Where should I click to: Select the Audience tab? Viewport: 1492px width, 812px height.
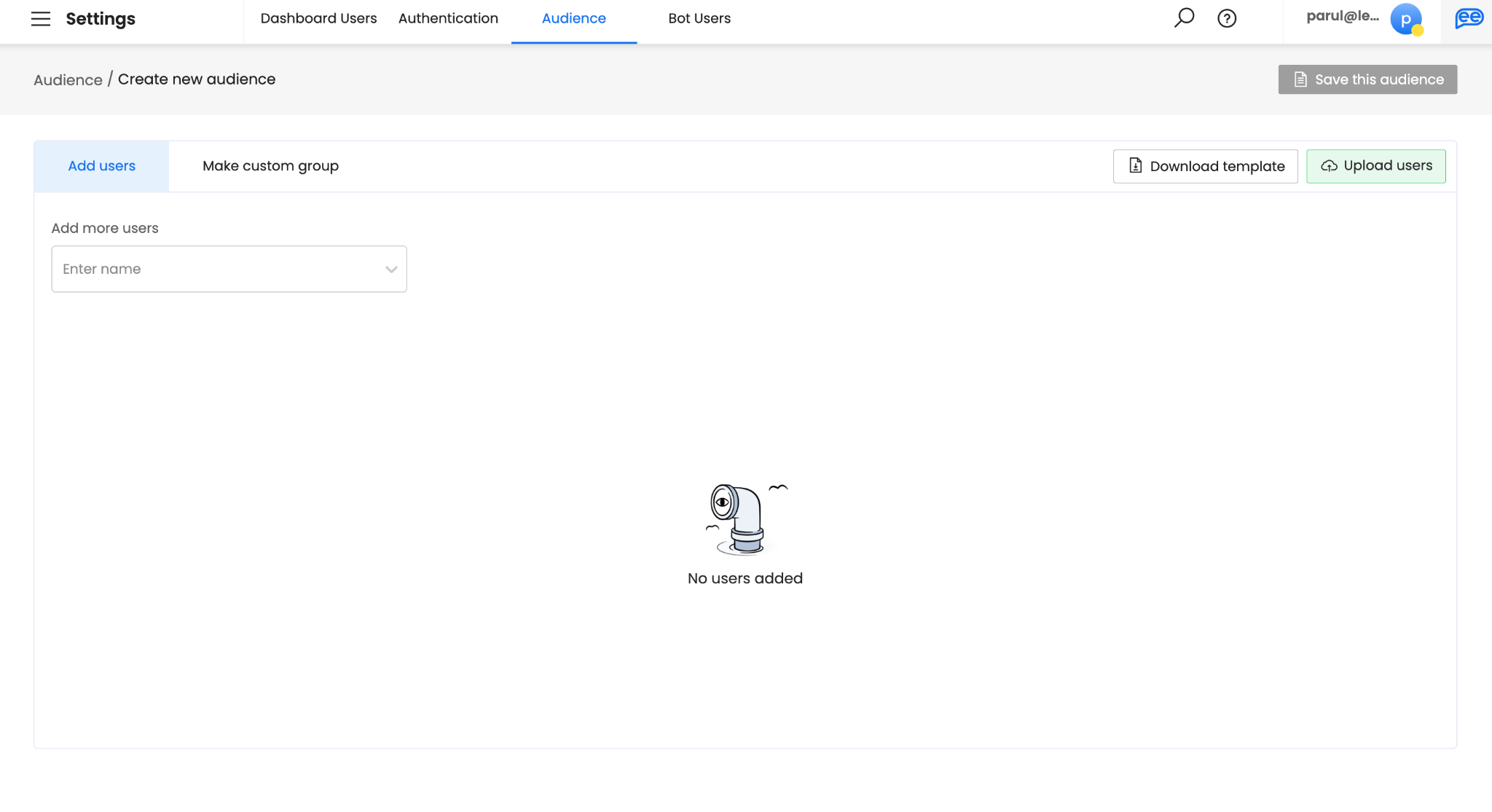coord(573,18)
